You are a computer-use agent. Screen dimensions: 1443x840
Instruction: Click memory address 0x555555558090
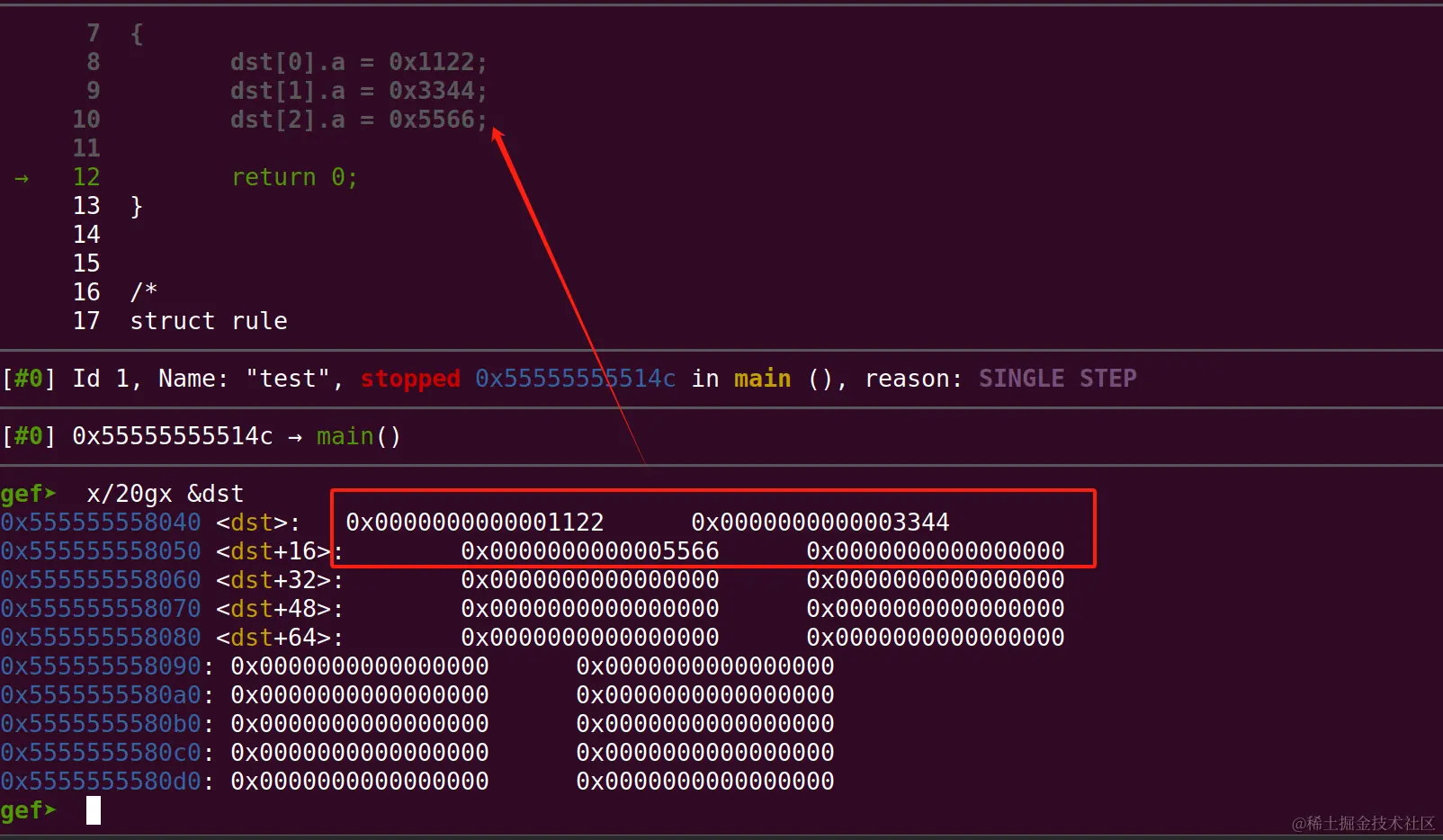101,666
